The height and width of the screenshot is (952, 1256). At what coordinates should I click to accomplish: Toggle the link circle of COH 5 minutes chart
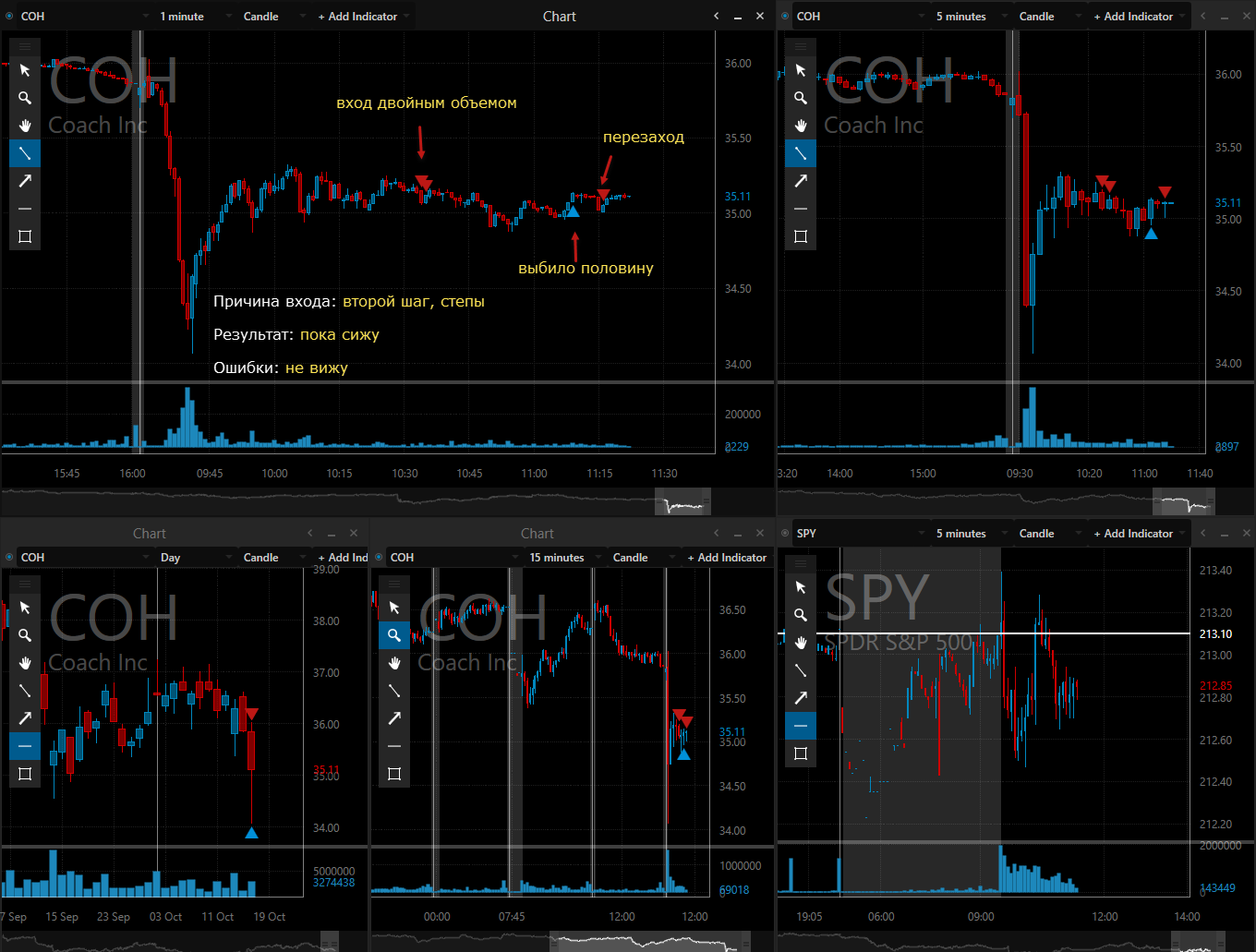click(785, 17)
